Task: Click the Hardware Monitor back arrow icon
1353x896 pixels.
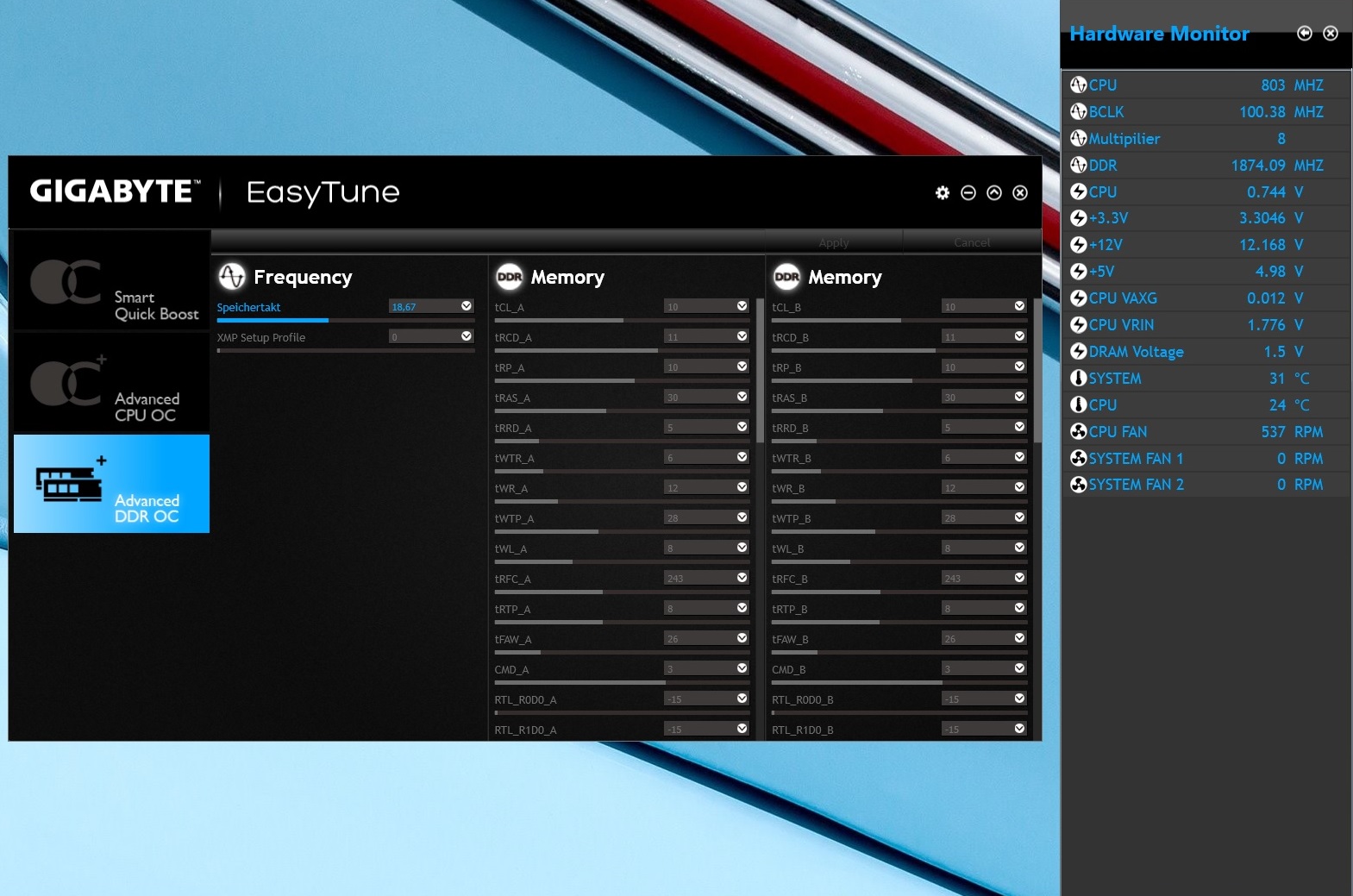Action: 1305,33
